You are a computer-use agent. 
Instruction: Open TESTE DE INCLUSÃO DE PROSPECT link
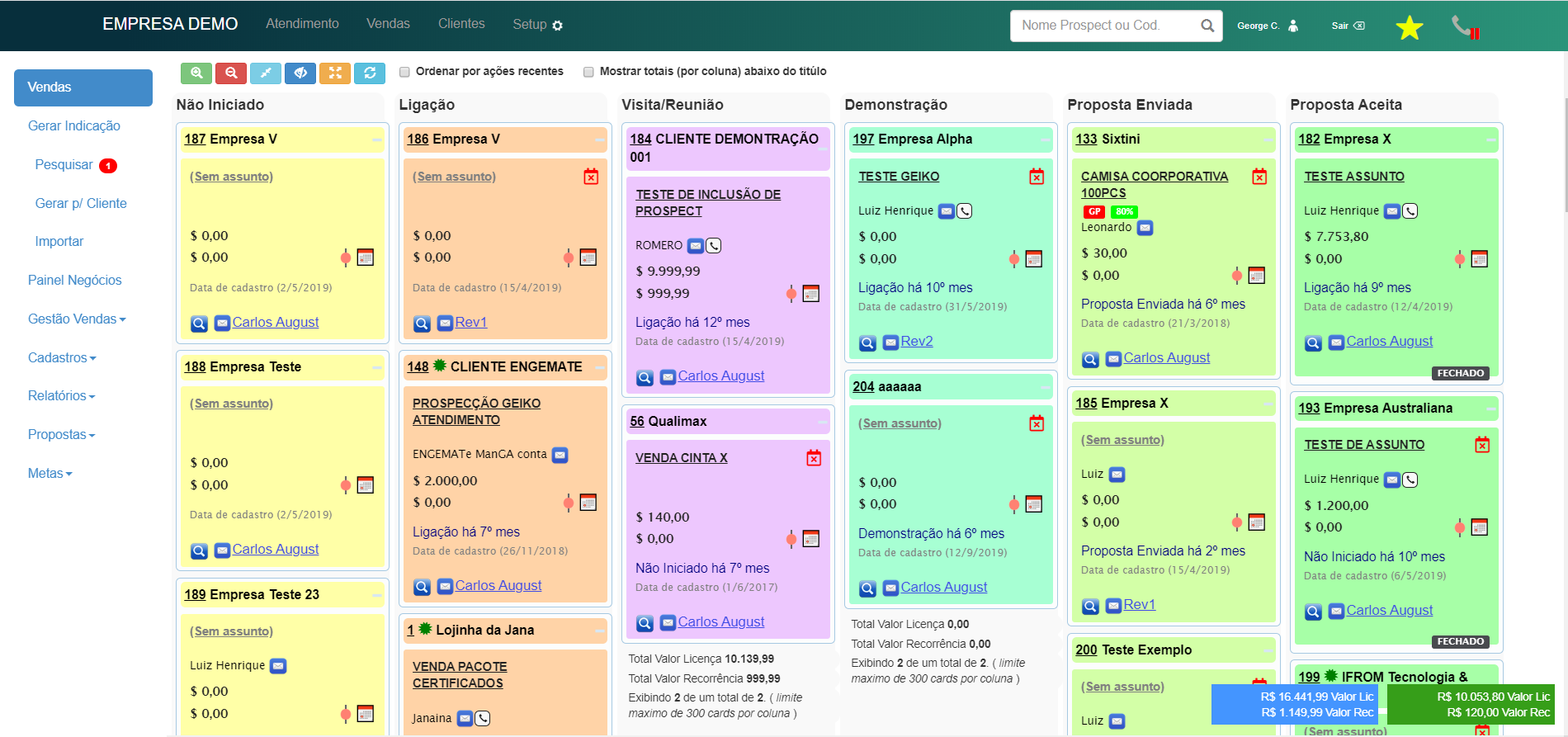(x=708, y=203)
